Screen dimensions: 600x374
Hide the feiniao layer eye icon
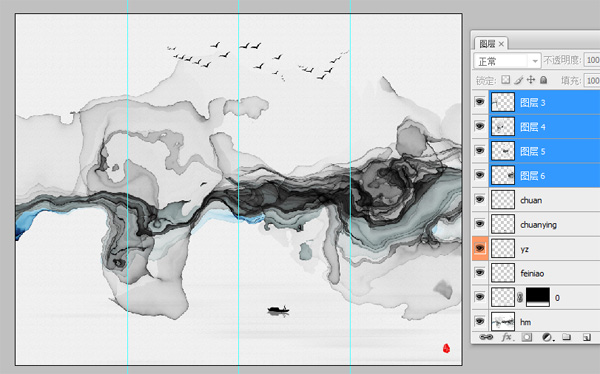click(480, 273)
